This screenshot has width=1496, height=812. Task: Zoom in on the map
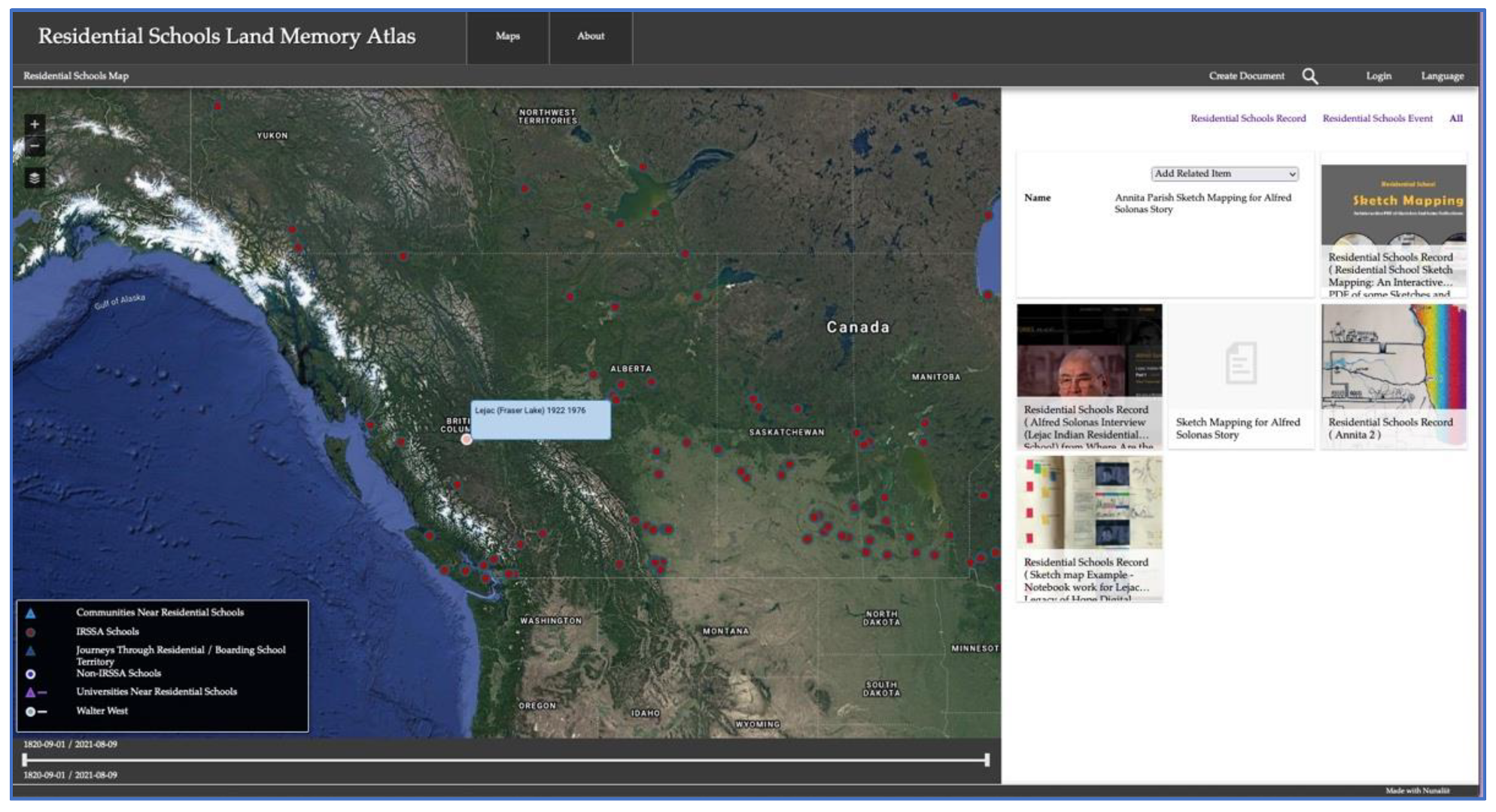coord(35,124)
